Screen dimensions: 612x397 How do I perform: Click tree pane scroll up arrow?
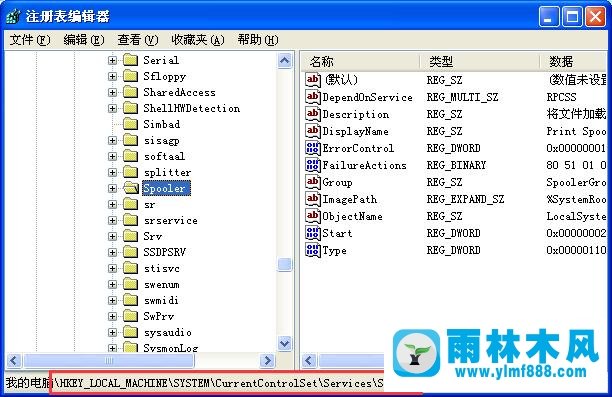tap(285, 60)
